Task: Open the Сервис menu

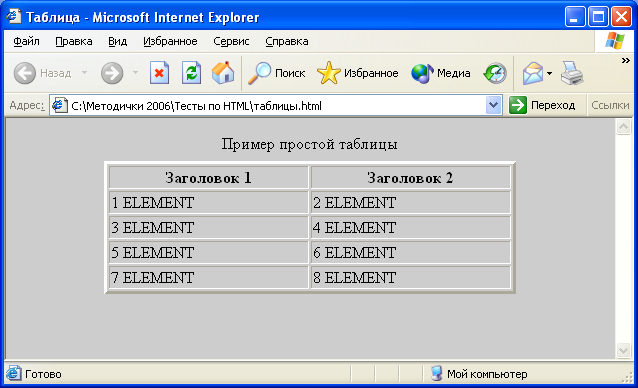Action: [x=231, y=41]
